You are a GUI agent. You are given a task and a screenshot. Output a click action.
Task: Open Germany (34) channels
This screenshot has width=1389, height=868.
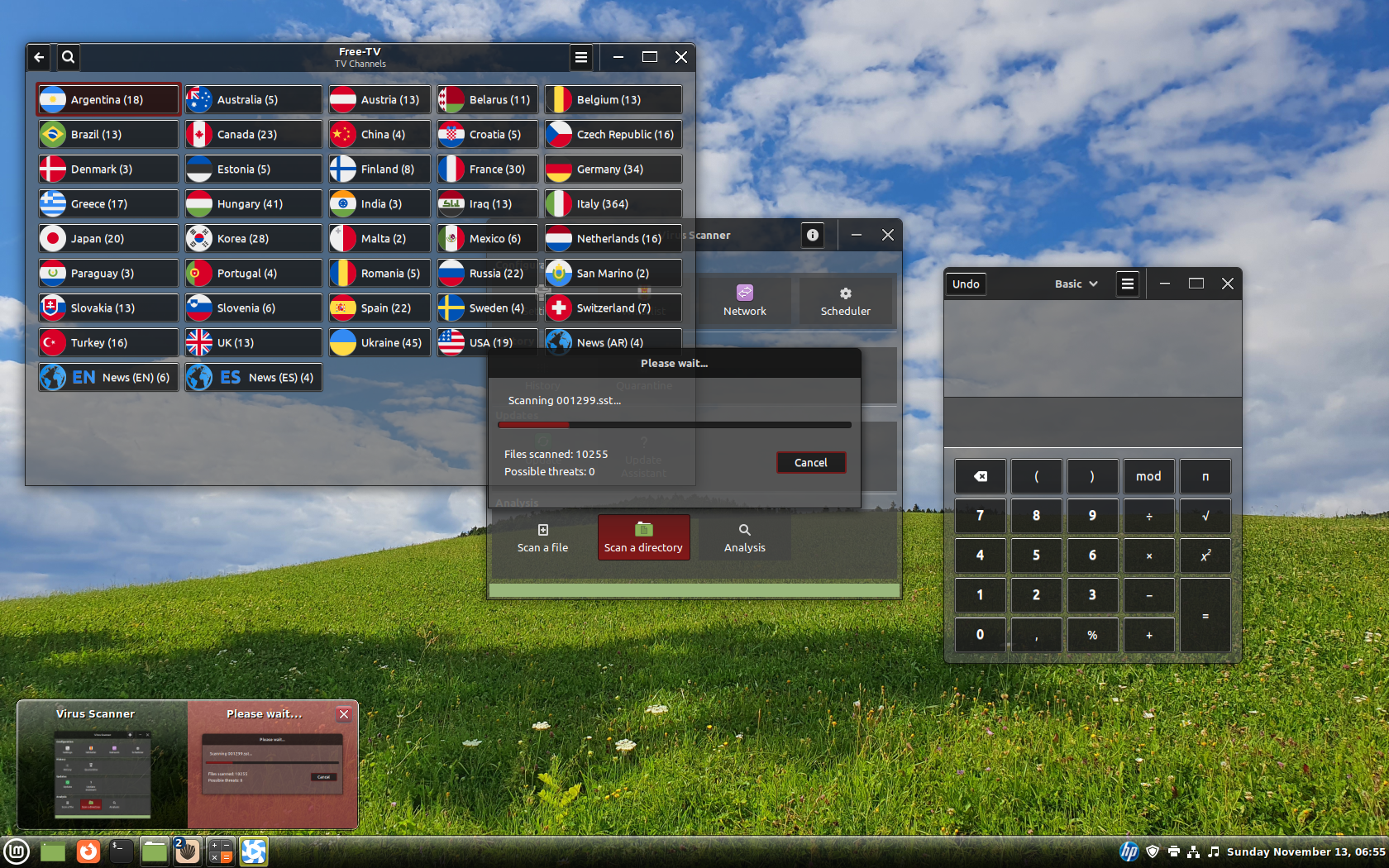click(x=613, y=169)
